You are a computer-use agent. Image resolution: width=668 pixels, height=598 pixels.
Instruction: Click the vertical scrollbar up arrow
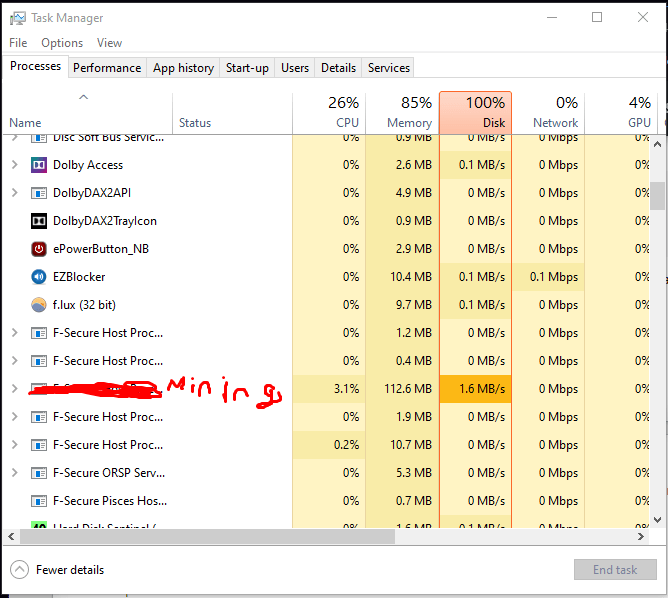click(657, 144)
